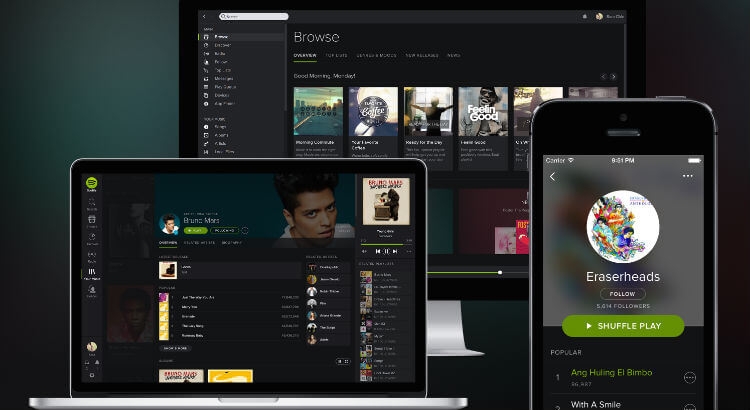Screen dimensions: 750x410
Task: Select Related Artists tab on Bruno Mars page
Action: 199,243
